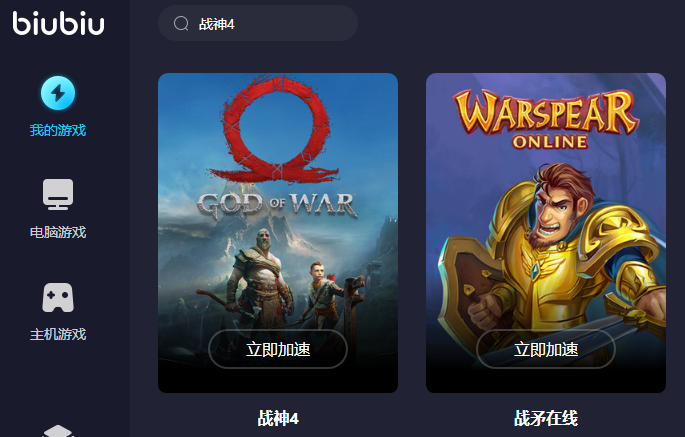Click the monitor icon for PC games
This screenshot has width=685, height=437.
click(x=58, y=194)
